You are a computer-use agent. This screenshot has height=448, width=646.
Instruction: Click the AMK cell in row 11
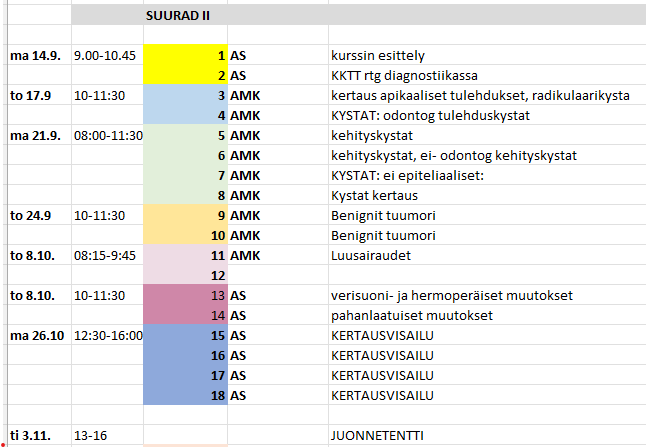click(x=278, y=255)
